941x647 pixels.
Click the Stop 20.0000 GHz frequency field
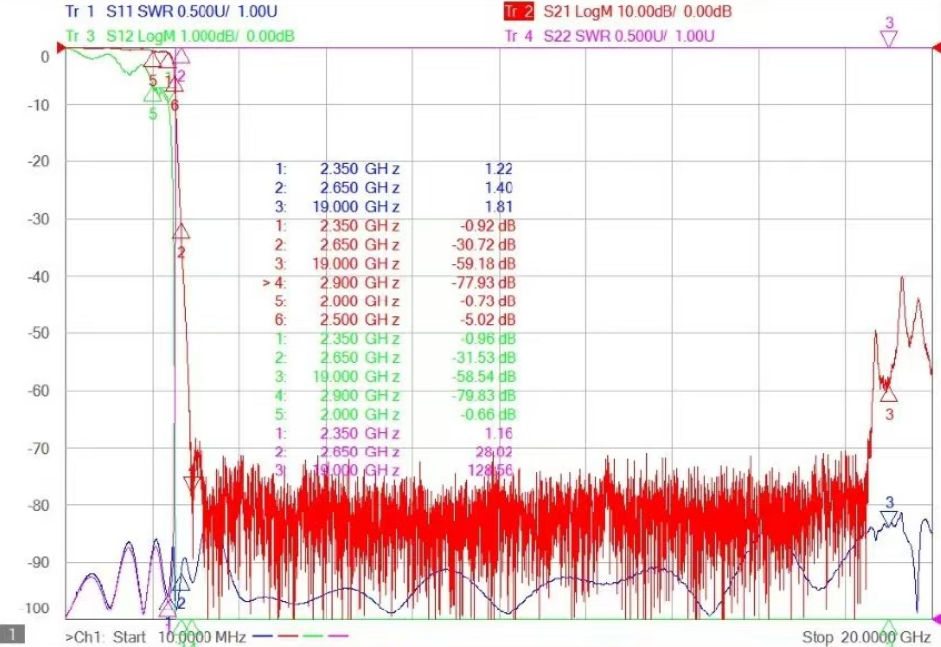point(867,637)
